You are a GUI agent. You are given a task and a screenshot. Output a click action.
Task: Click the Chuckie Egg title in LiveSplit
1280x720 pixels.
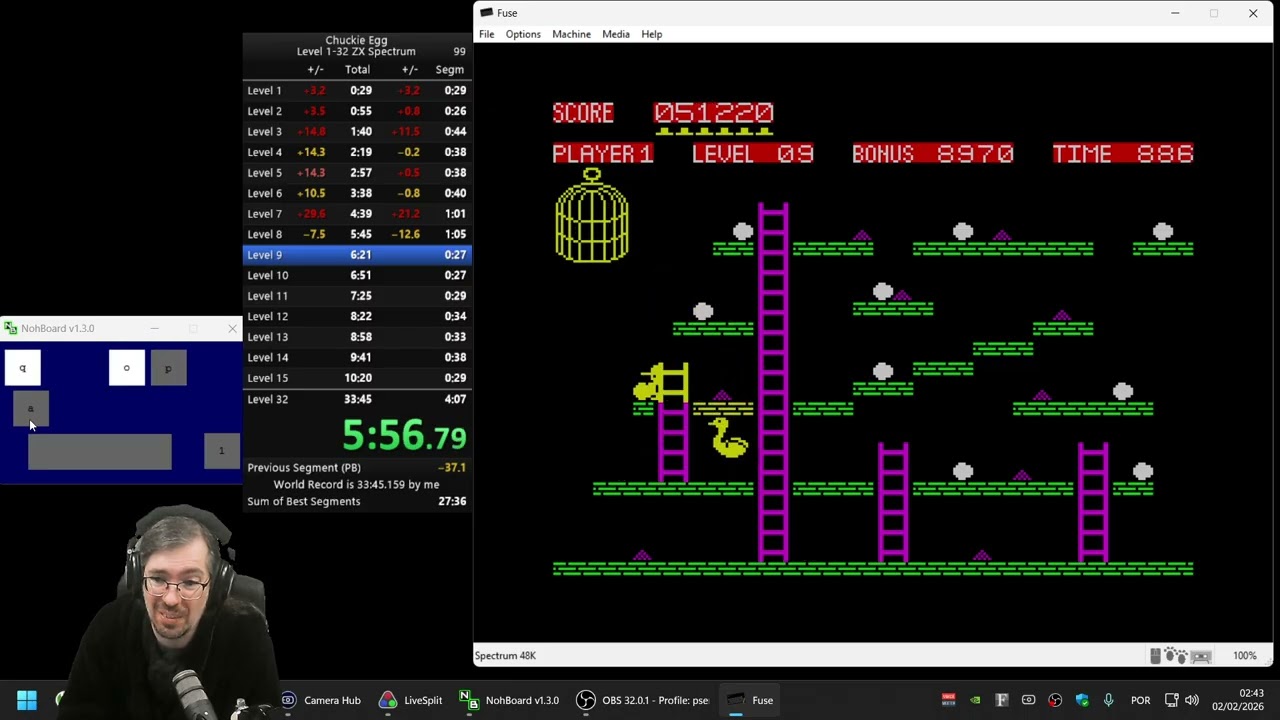pos(356,40)
